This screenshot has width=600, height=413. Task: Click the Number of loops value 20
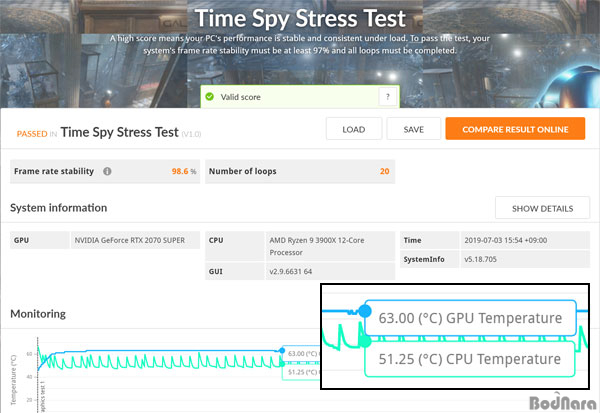point(385,171)
